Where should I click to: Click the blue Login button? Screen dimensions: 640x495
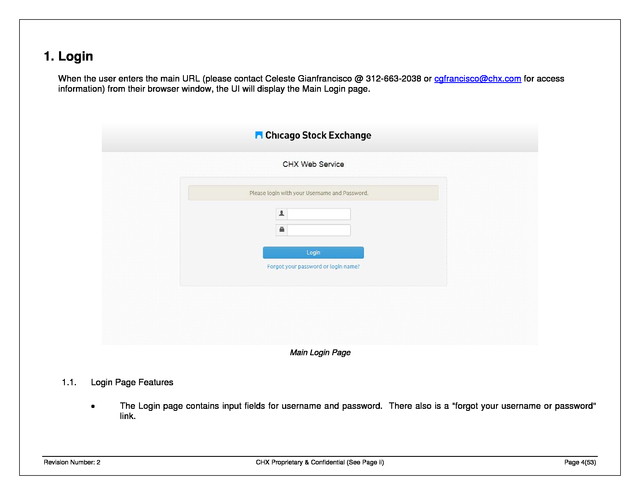(x=313, y=253)
